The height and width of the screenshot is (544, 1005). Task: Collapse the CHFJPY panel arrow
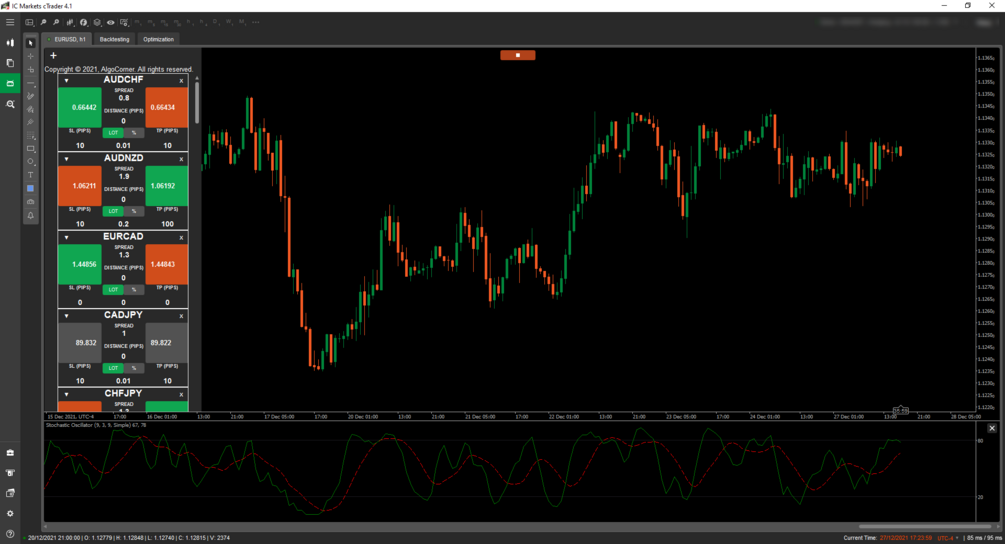(x=66, y=395)
